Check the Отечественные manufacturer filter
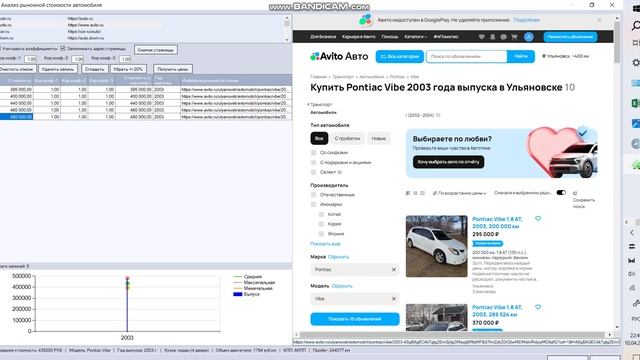The height and width of the screenshot is (360, 640). (x=313, y=195)
